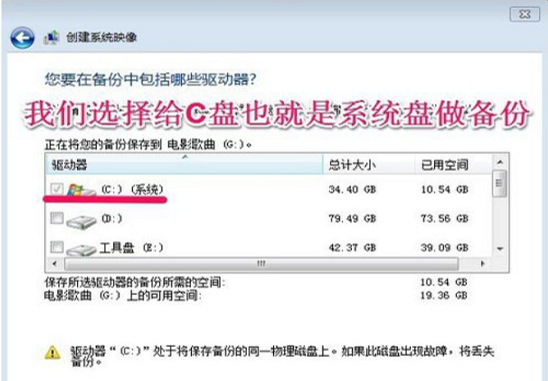Click the 19.36 GB available space value

click(x=444, y=295)
